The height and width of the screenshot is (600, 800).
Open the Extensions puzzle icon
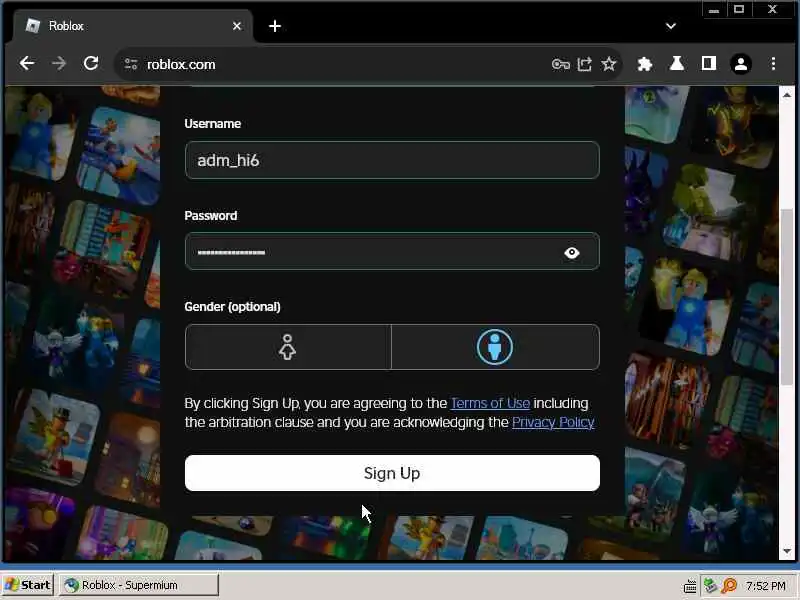click(645, 64)
